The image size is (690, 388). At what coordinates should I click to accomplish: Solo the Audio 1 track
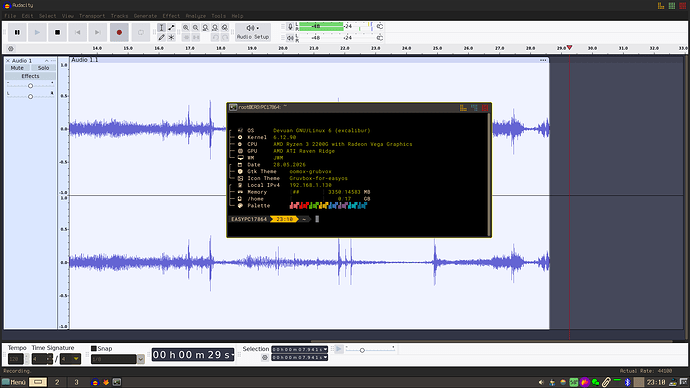tap(43, 68)
